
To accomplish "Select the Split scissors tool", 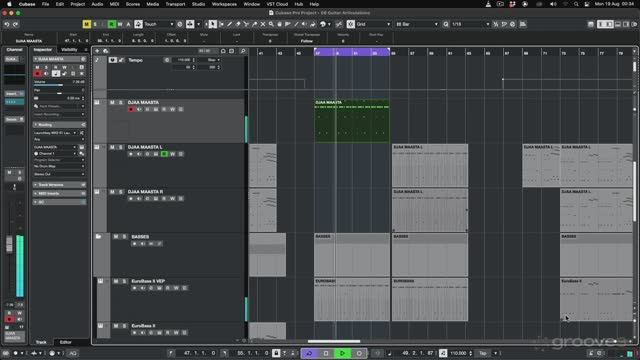I will pos(246,24).
